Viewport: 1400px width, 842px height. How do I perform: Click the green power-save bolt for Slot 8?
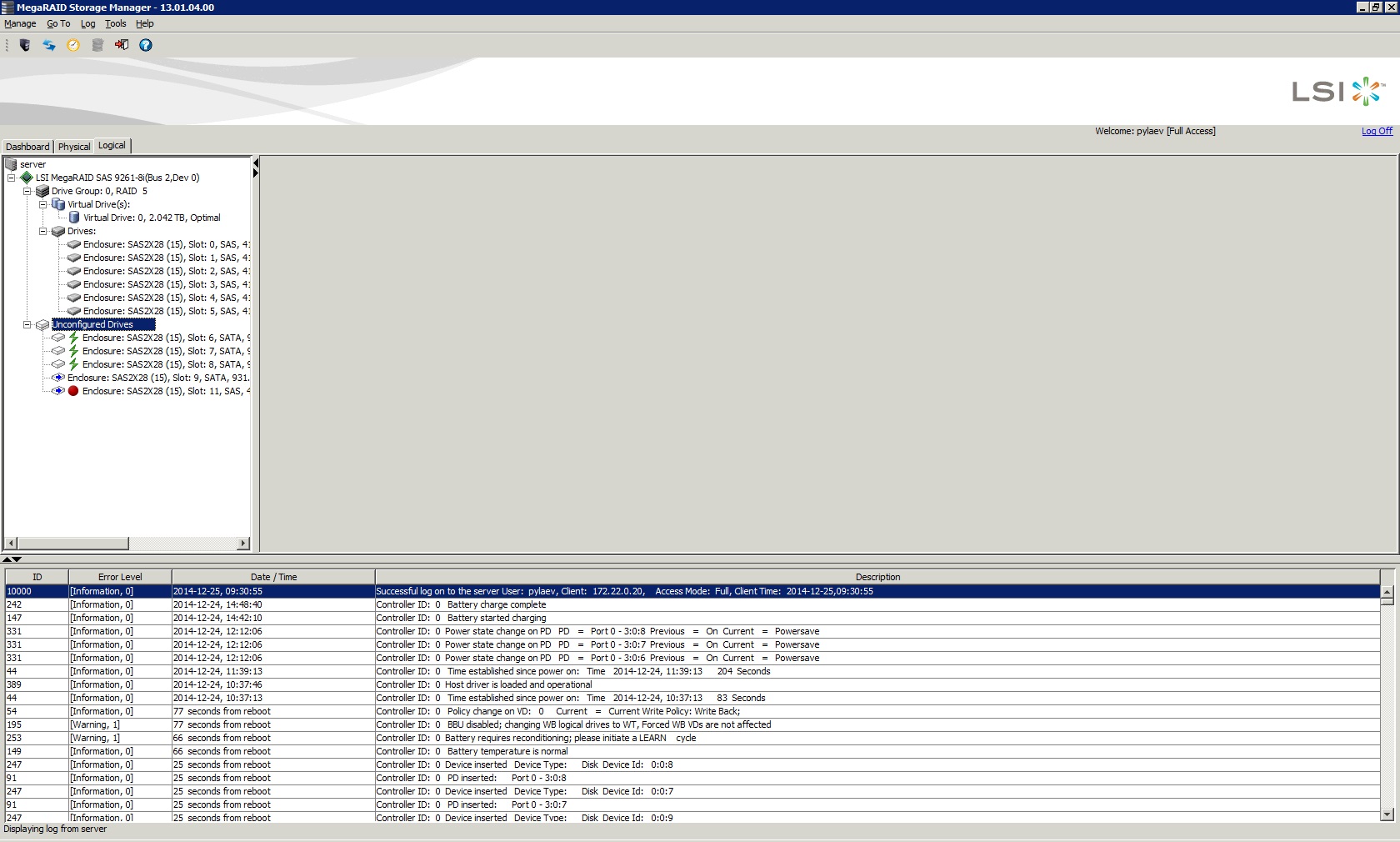(73, 364)
